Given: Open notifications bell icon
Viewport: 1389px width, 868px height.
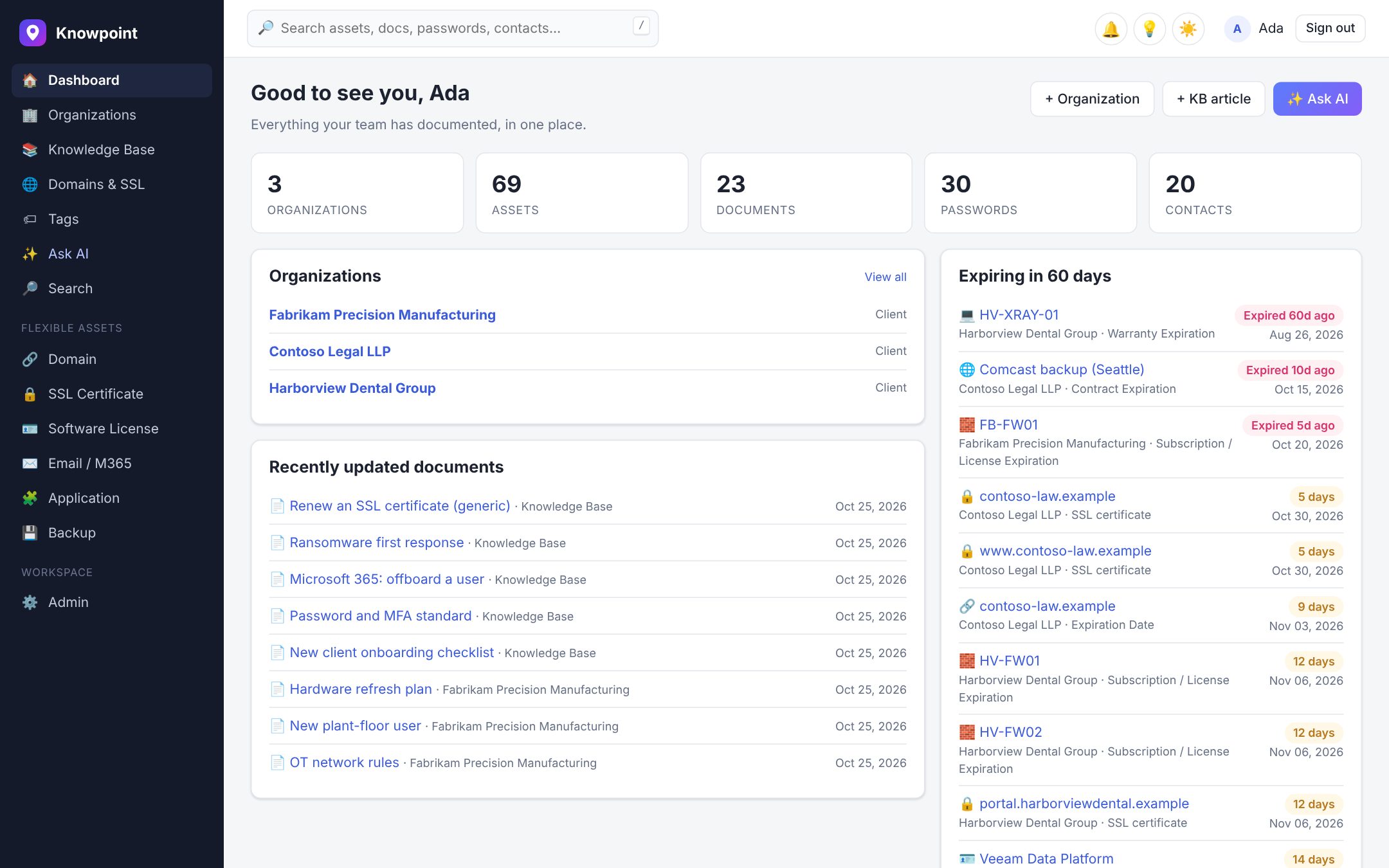Looking at the screenshot, I should (1111, 29).
